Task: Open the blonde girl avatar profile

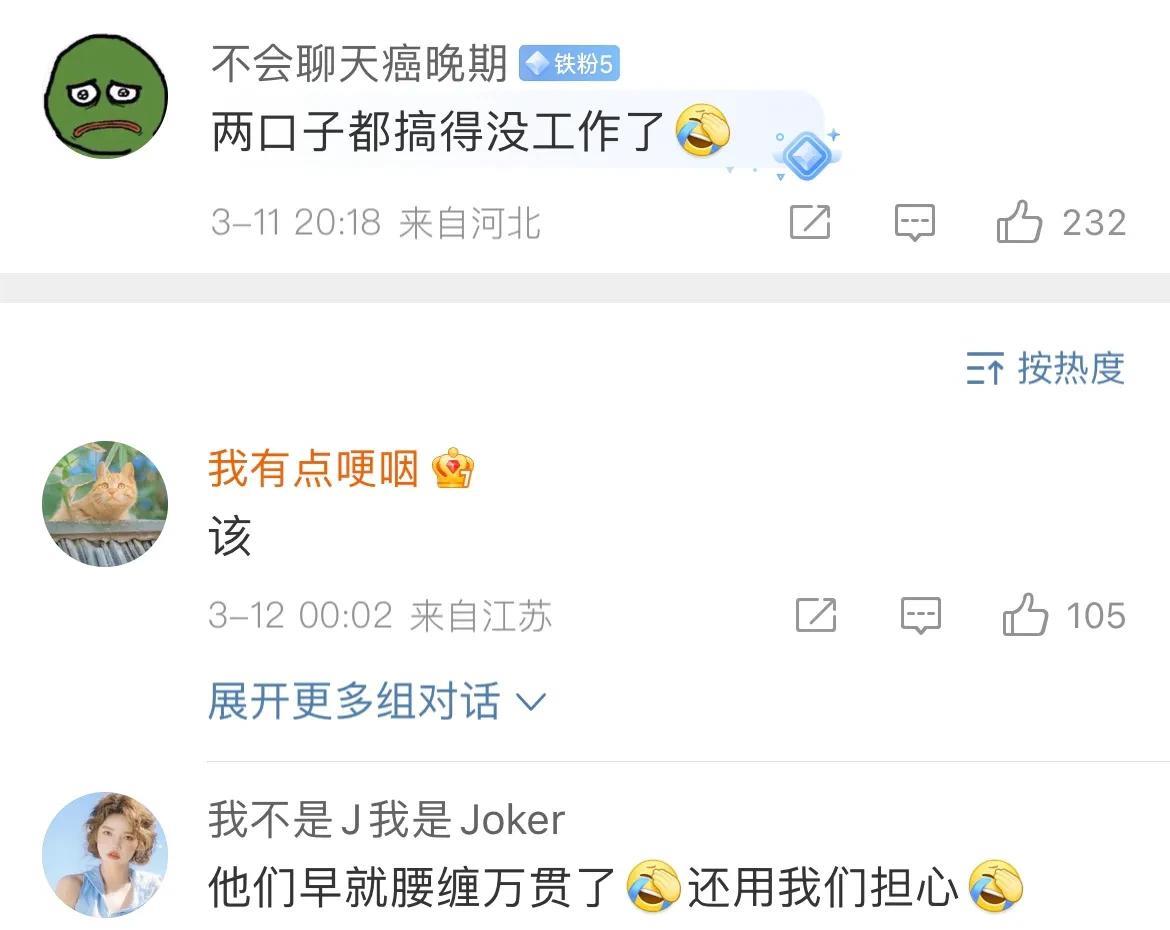Action: [x=105, y=855]
